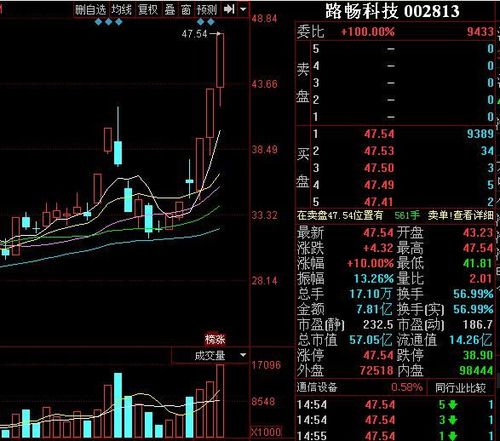The width and height of the screenshot is (500, 441).
Task: Click the 33.32 price axis label
Action: click(x=264, y=215)
